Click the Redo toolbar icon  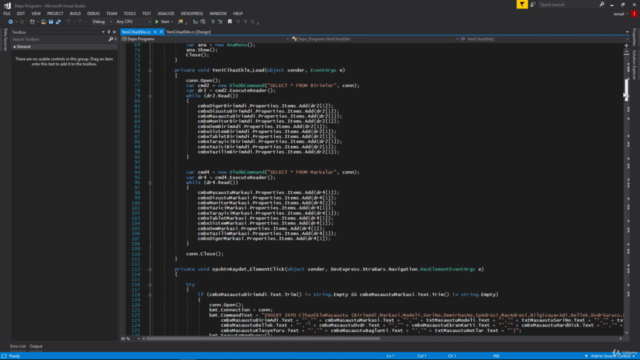[80, 22]
